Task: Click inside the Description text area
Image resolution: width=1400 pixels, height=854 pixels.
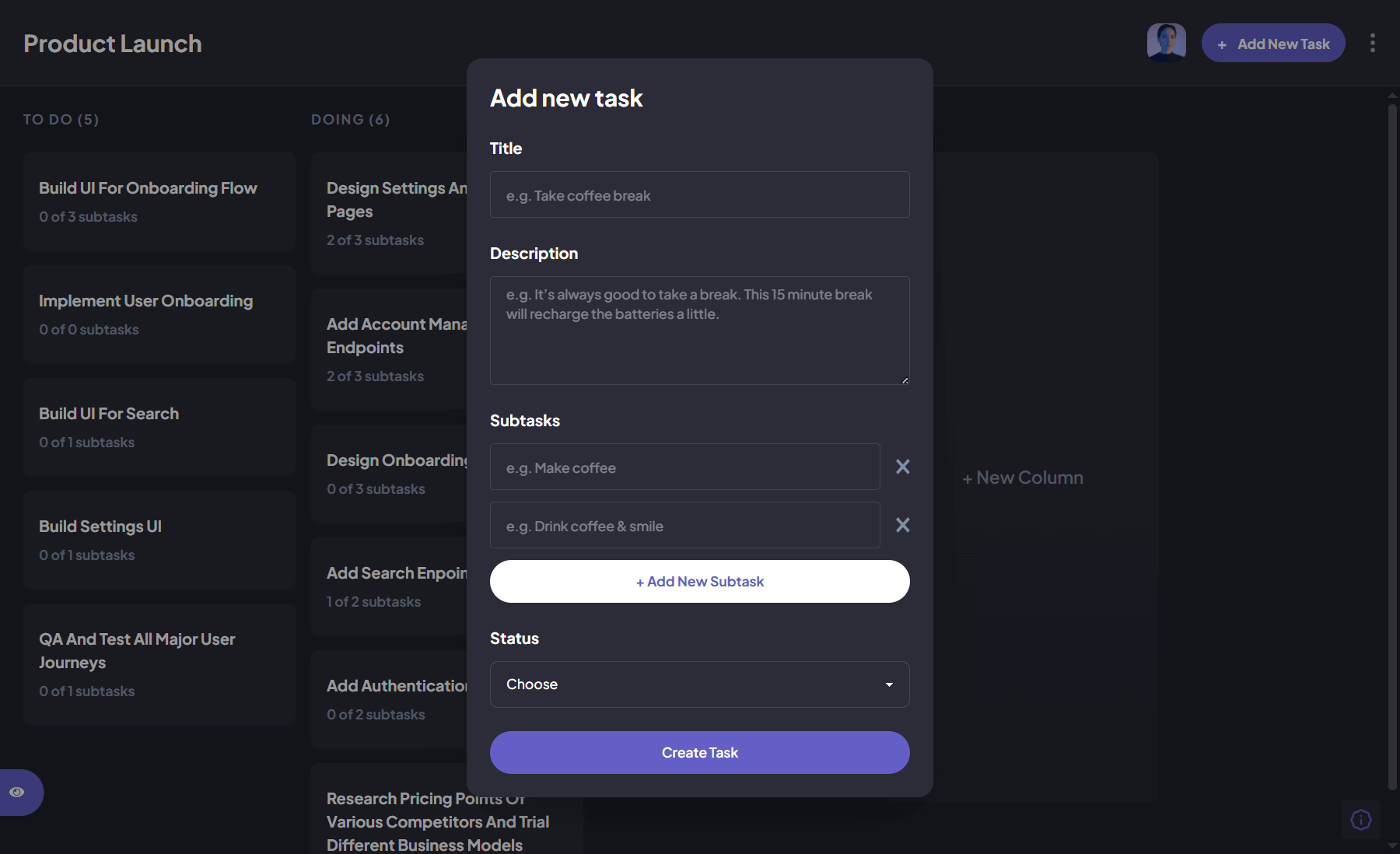Action: click(699, 331)
